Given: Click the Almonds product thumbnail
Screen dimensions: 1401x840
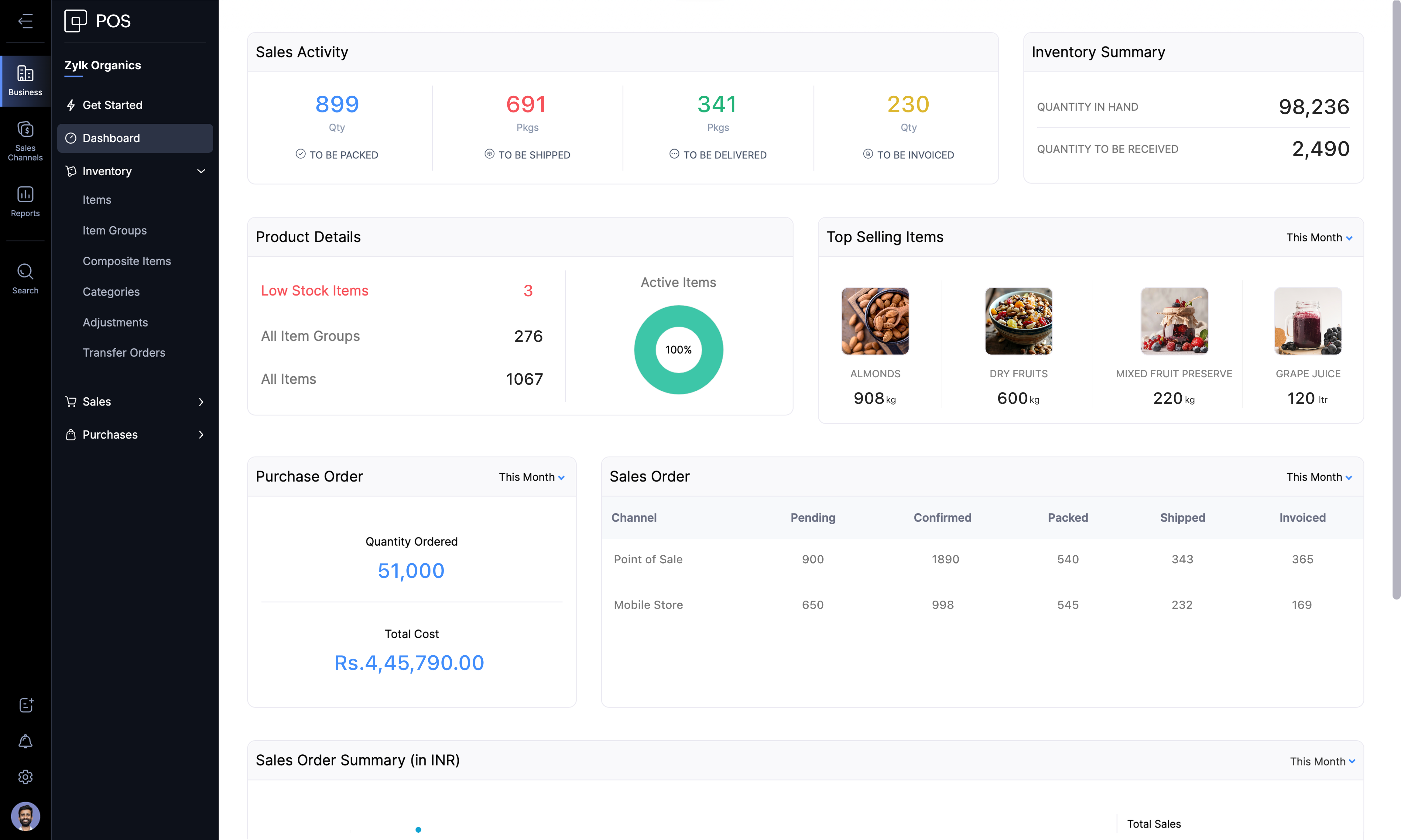Looking at the screenshot, I should pos(875,321).
